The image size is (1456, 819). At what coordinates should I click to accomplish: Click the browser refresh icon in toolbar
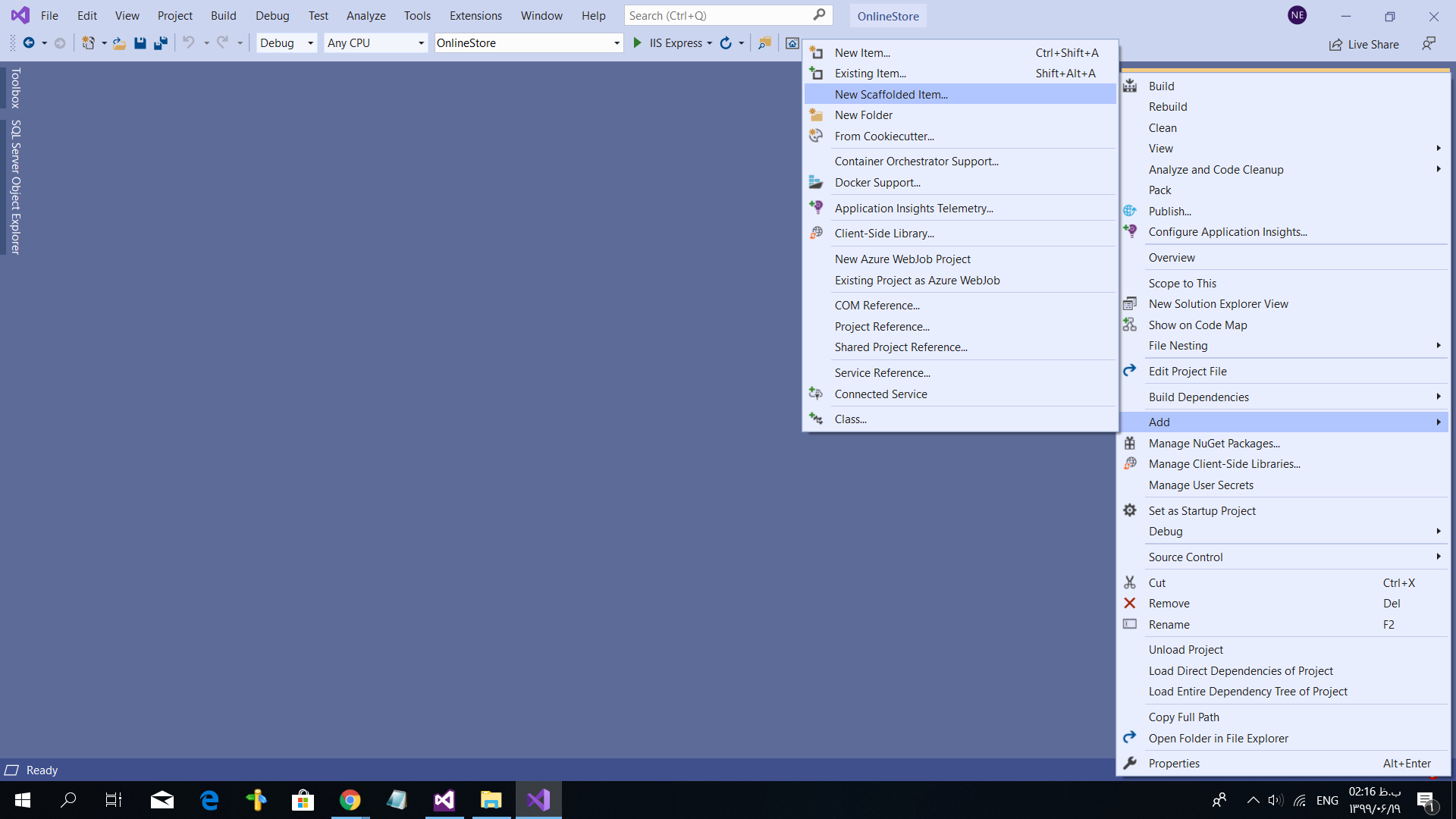[x=726, y=43]
